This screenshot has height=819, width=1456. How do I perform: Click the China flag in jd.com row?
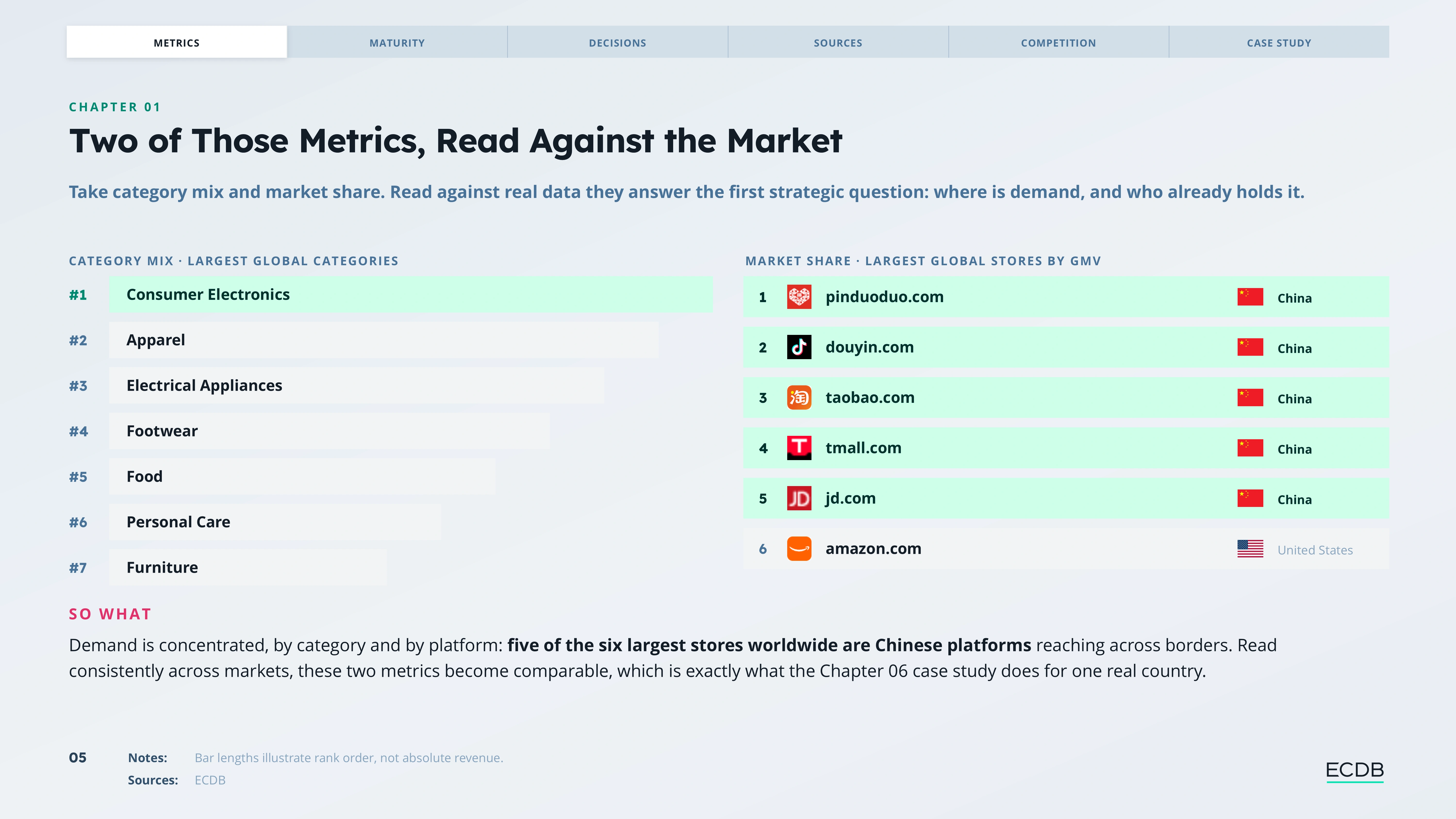[x=1250, y=498]
